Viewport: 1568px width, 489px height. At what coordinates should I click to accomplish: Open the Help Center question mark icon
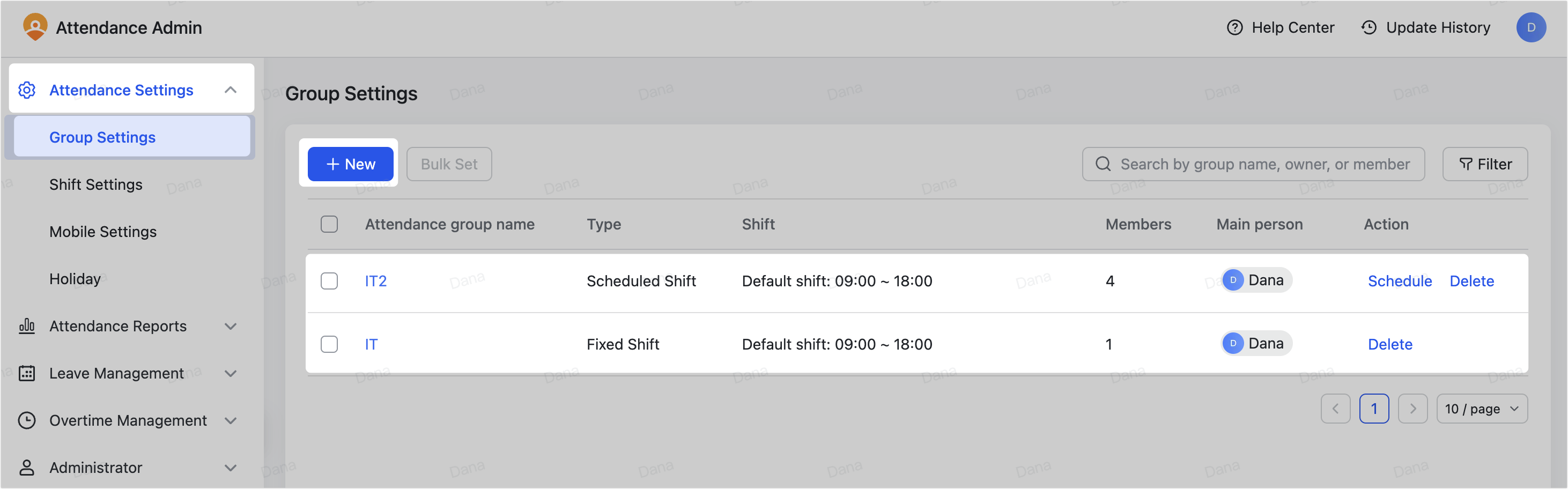1236,27
